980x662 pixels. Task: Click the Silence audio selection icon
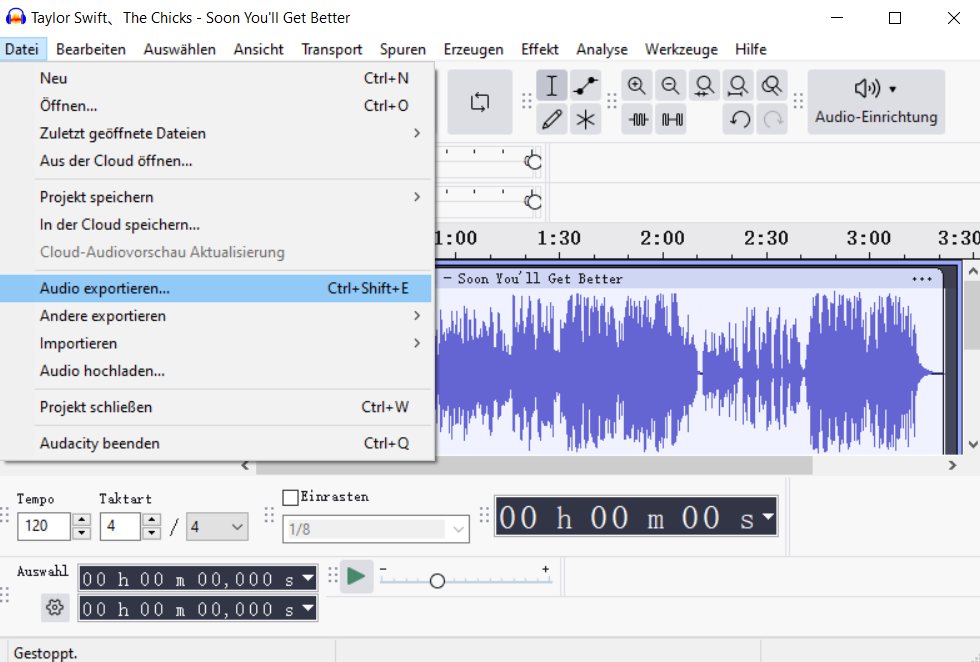point(671,119)
